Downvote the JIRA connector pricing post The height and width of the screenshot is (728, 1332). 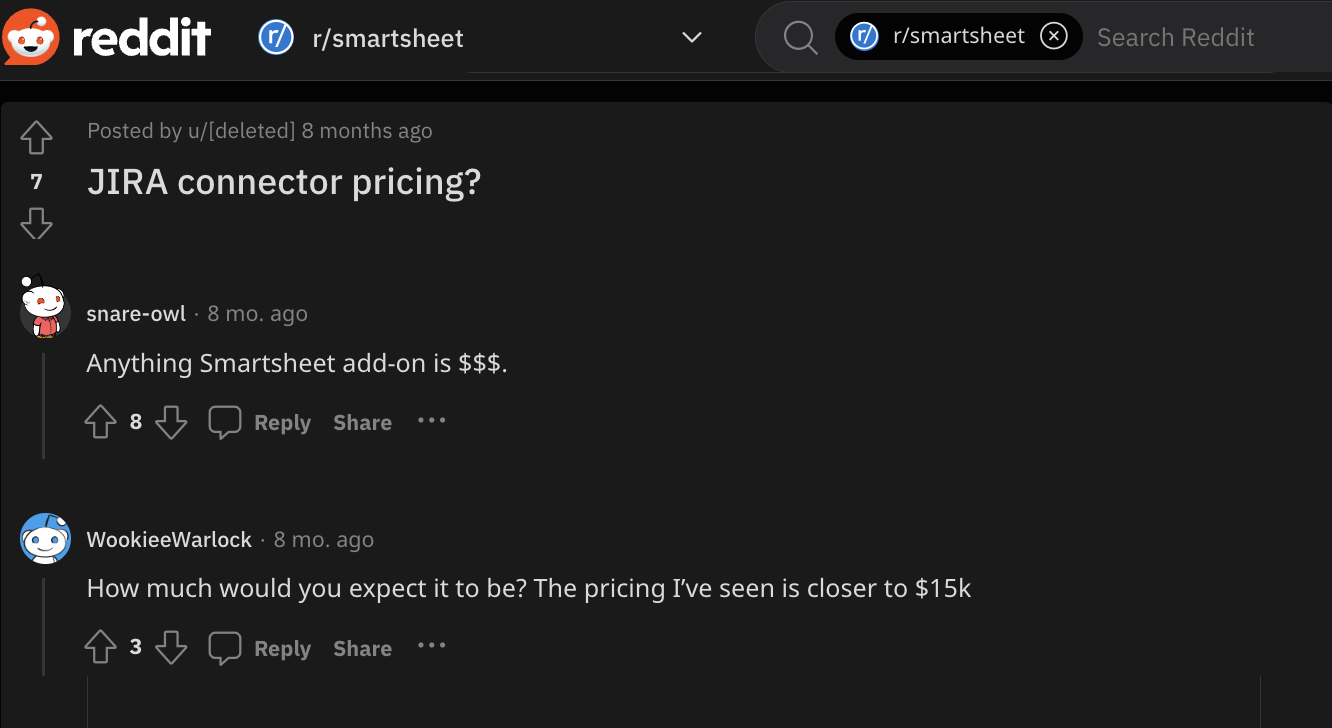36,223
